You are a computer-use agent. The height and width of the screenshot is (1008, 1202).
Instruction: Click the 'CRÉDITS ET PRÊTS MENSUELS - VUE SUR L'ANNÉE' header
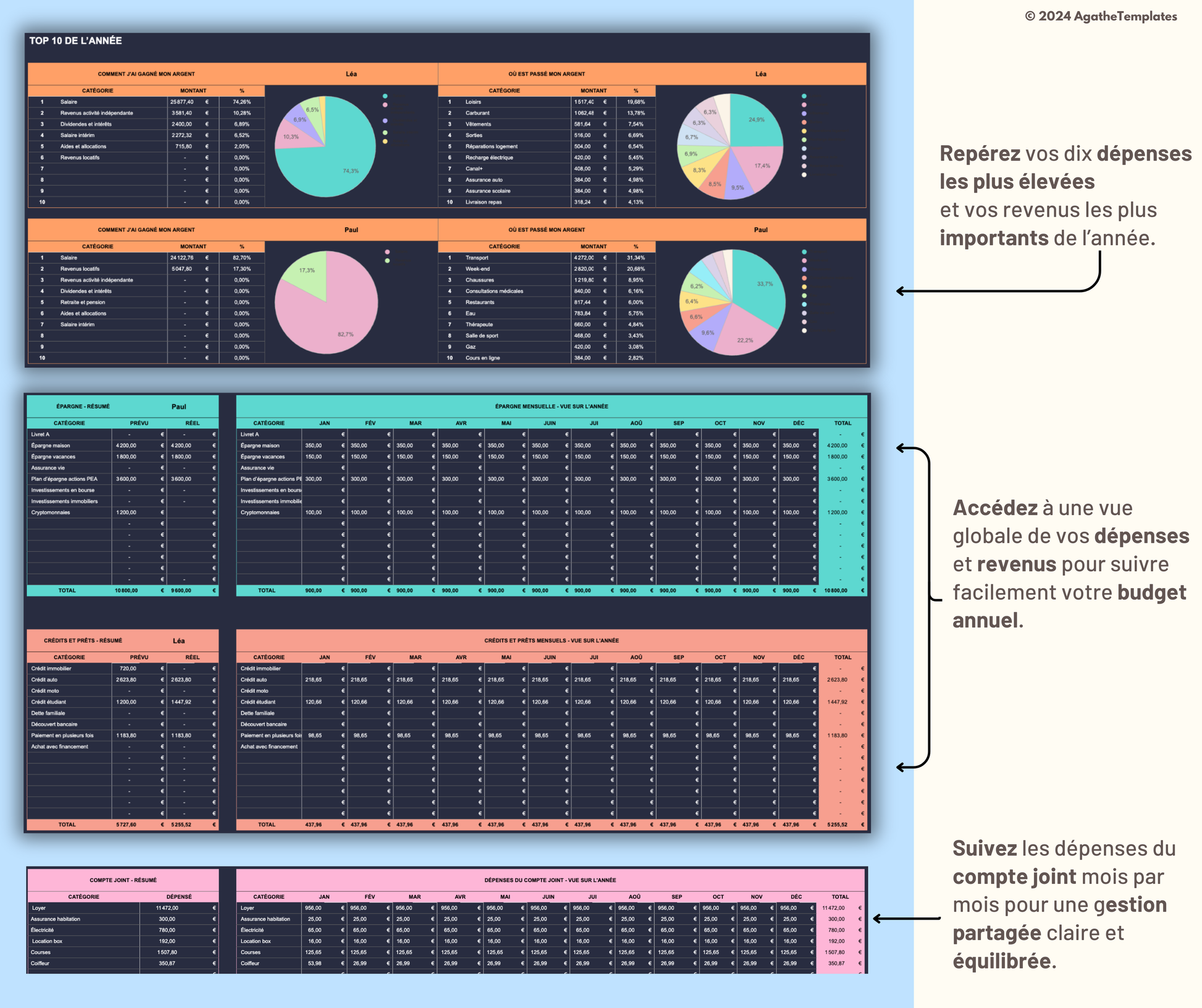point(551,640)
